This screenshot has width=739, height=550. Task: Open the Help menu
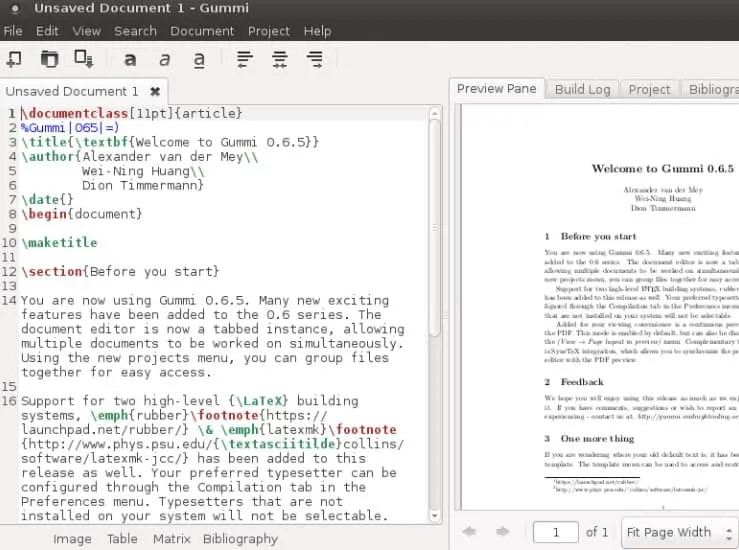click(x=318, y=31)
